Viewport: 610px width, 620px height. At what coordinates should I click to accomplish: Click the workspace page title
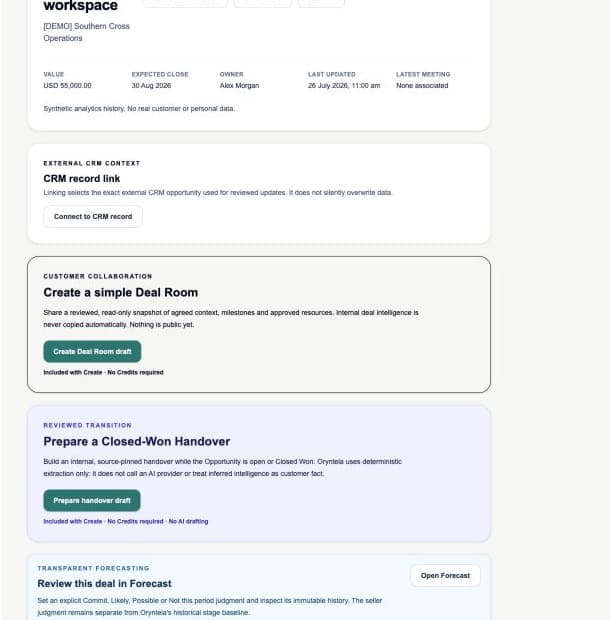click(81, 6)
